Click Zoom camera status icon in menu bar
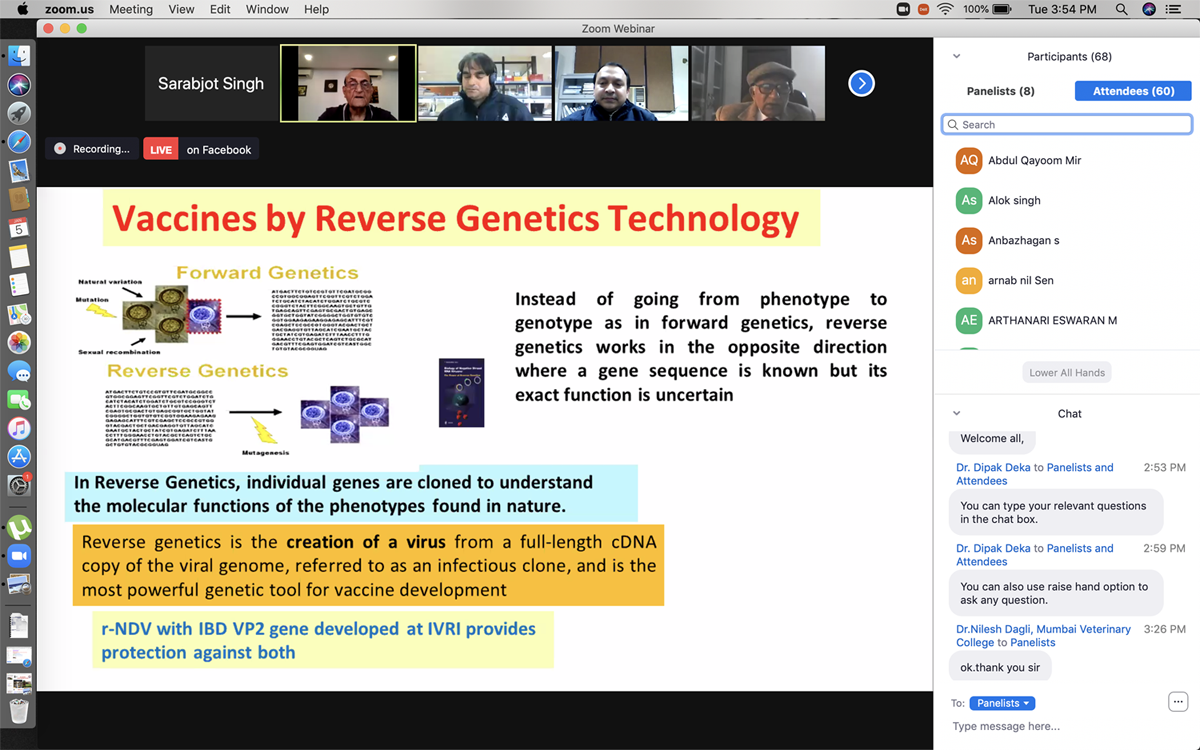This screenshot has height=750, width=1200. coord(903,9)
